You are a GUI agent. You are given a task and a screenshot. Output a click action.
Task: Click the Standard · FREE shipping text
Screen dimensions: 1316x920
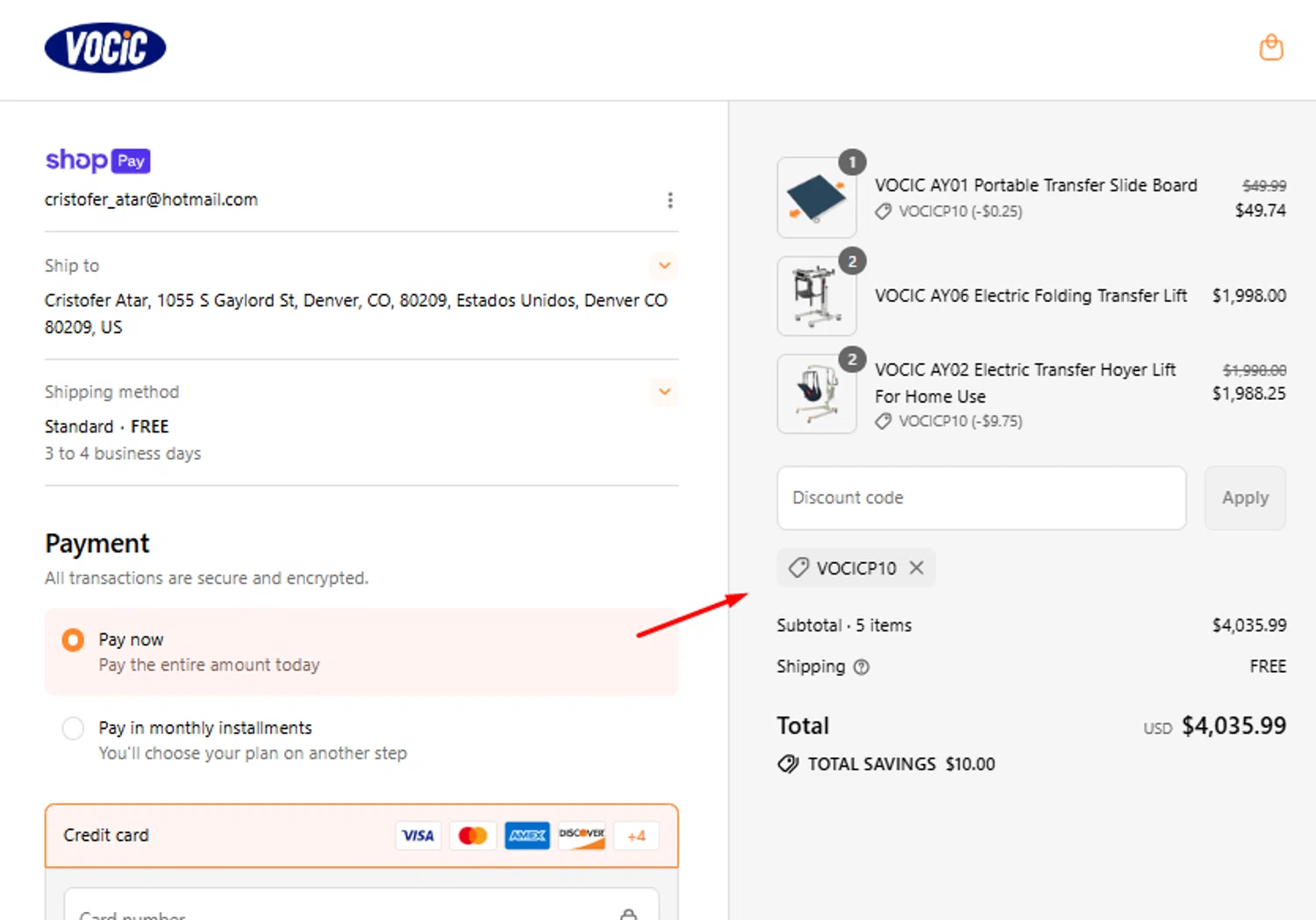[106, 426]
